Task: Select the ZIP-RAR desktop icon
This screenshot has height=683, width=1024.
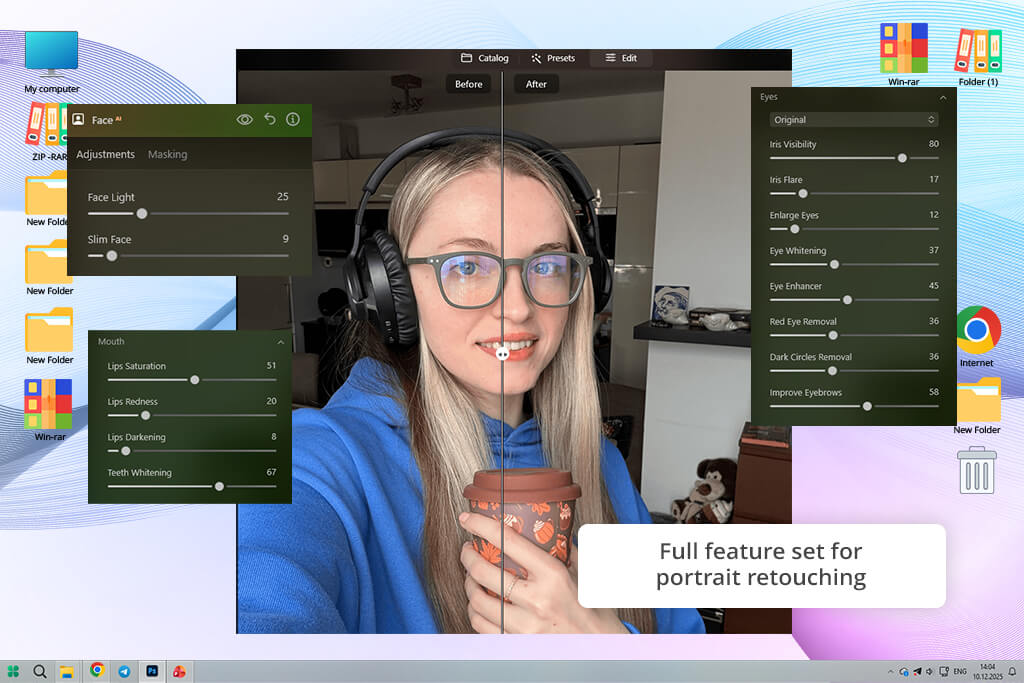Action: (46, 133)
